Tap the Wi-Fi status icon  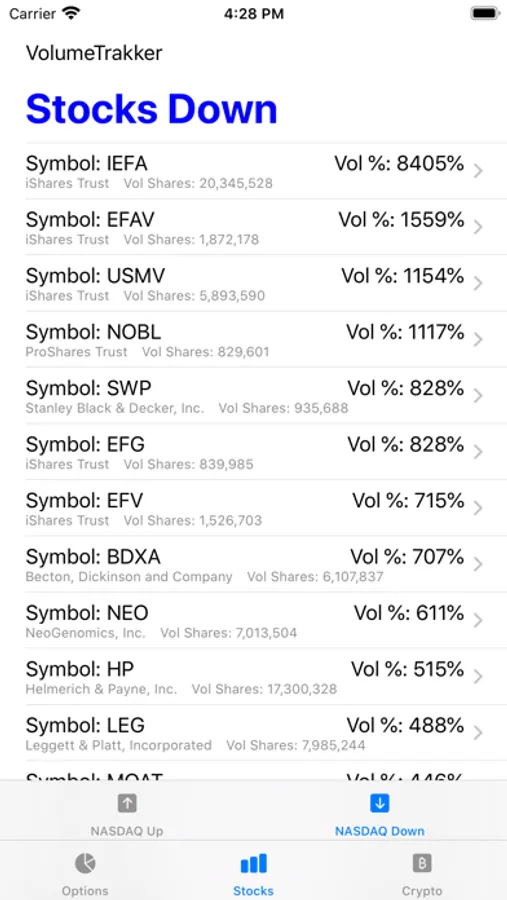tap(71, 14)
